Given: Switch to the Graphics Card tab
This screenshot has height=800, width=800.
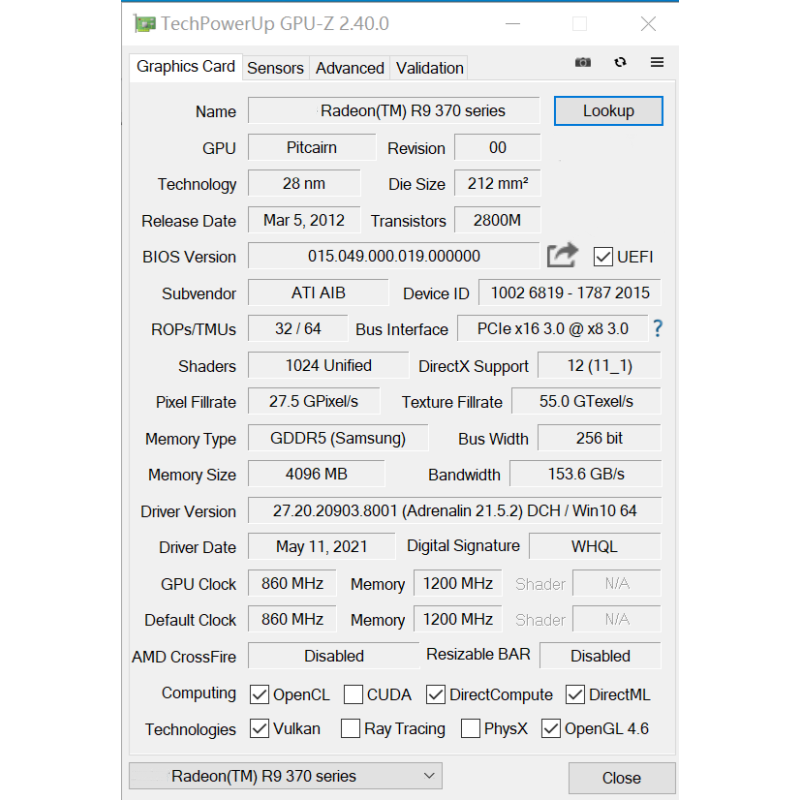Looking at the screenshot, I should [x=186, y=67].
